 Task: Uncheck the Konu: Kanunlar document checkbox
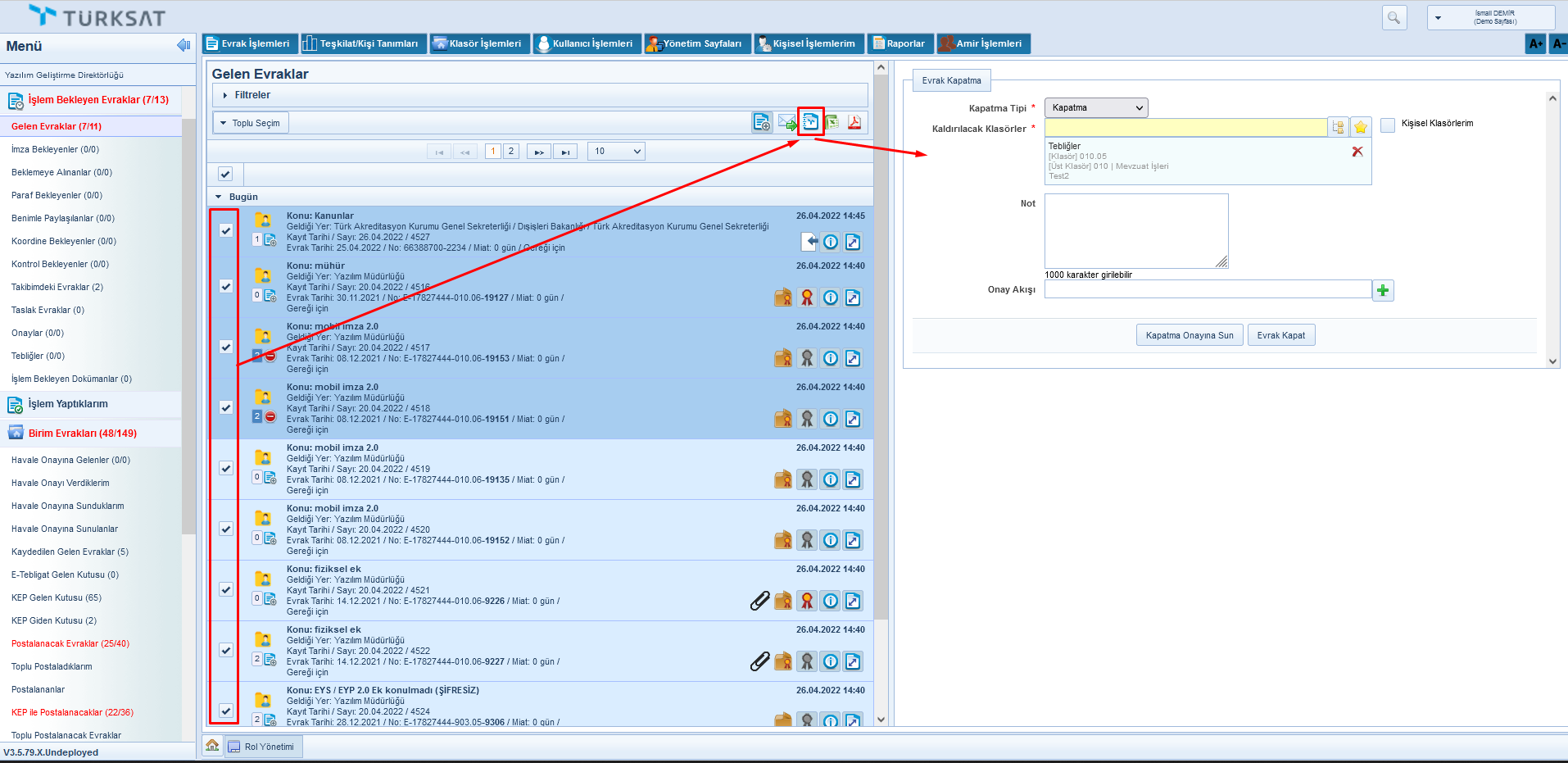225,230
